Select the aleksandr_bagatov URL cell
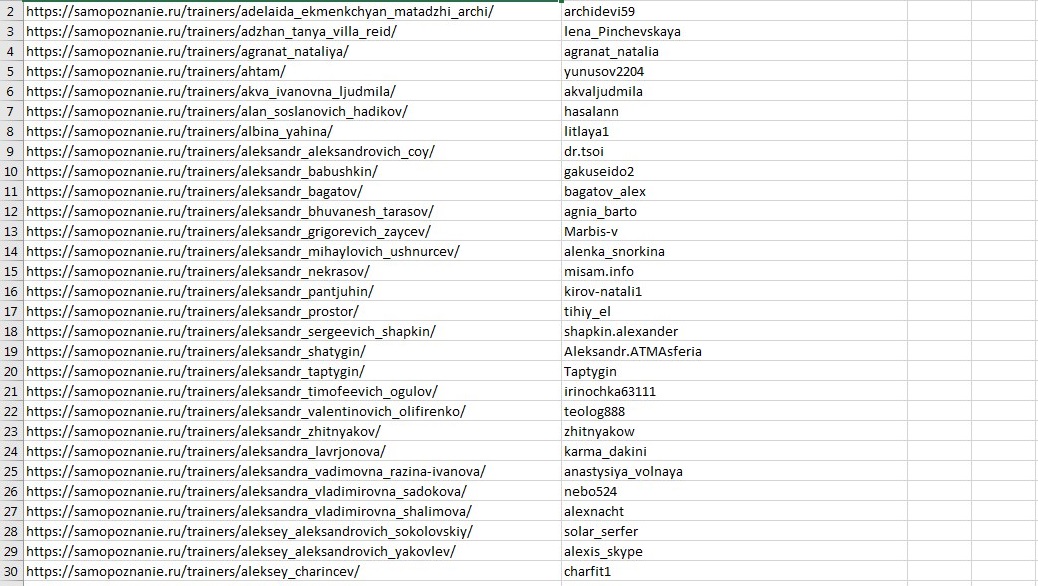The height and width of the screenshot is (586, 1038). [292, 191]
